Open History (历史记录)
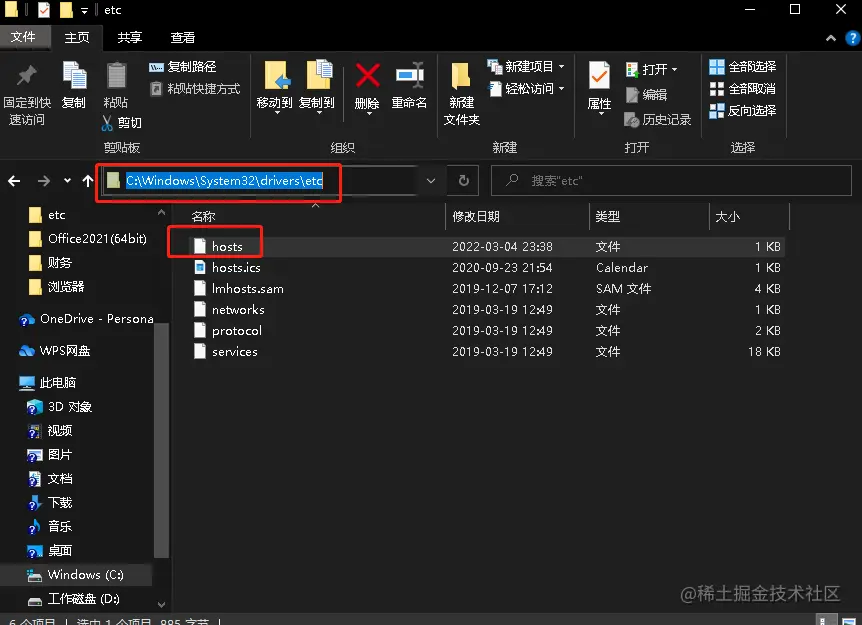Screen dimensions: 862x625 click(x=657, y=119)
